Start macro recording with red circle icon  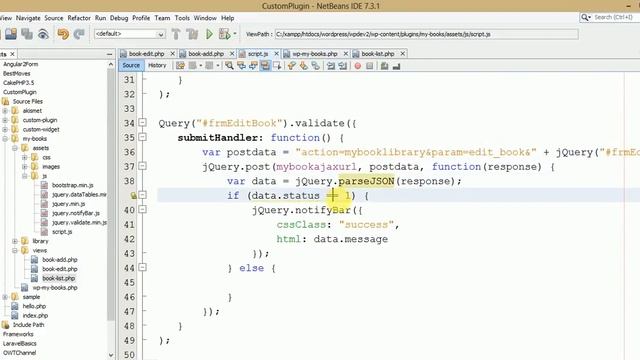358,66
